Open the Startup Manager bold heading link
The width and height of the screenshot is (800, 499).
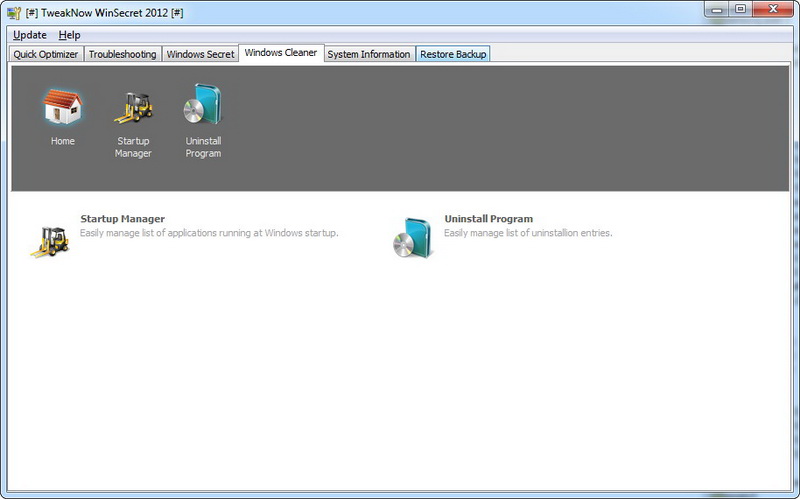pos(122,219)
